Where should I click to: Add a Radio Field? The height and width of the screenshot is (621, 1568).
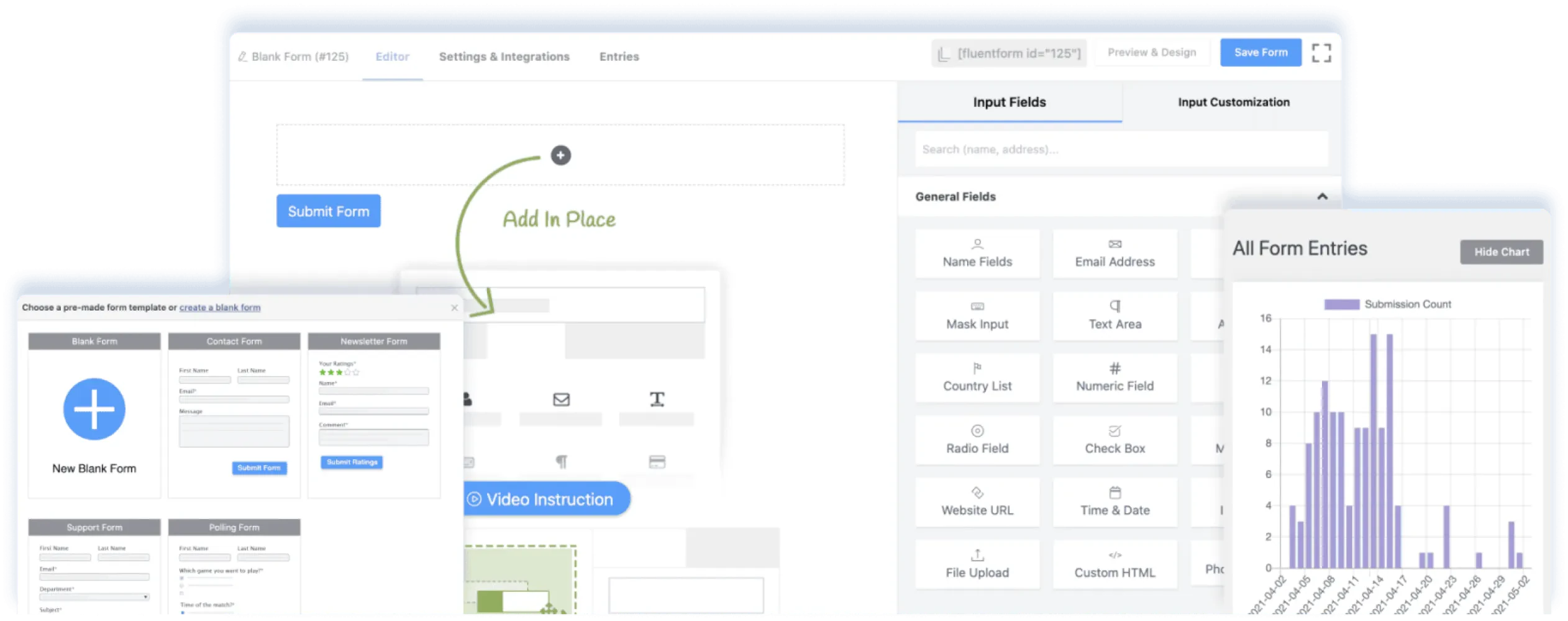(x=977, y=440)
